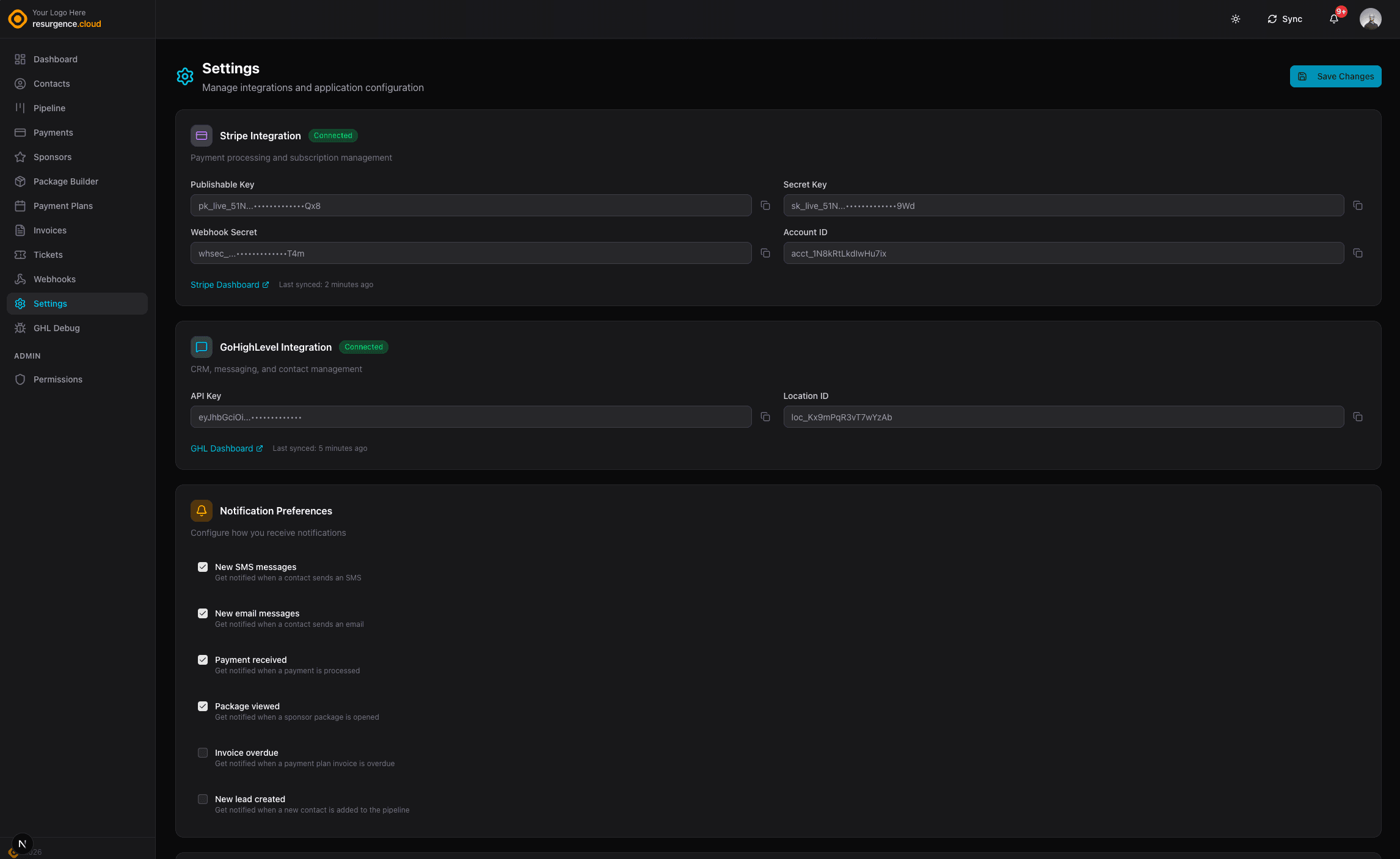The height and width of the screenshot is (859, 1400).
Task: Copy the Stripe Secret Key
Action: point(1358,206)
